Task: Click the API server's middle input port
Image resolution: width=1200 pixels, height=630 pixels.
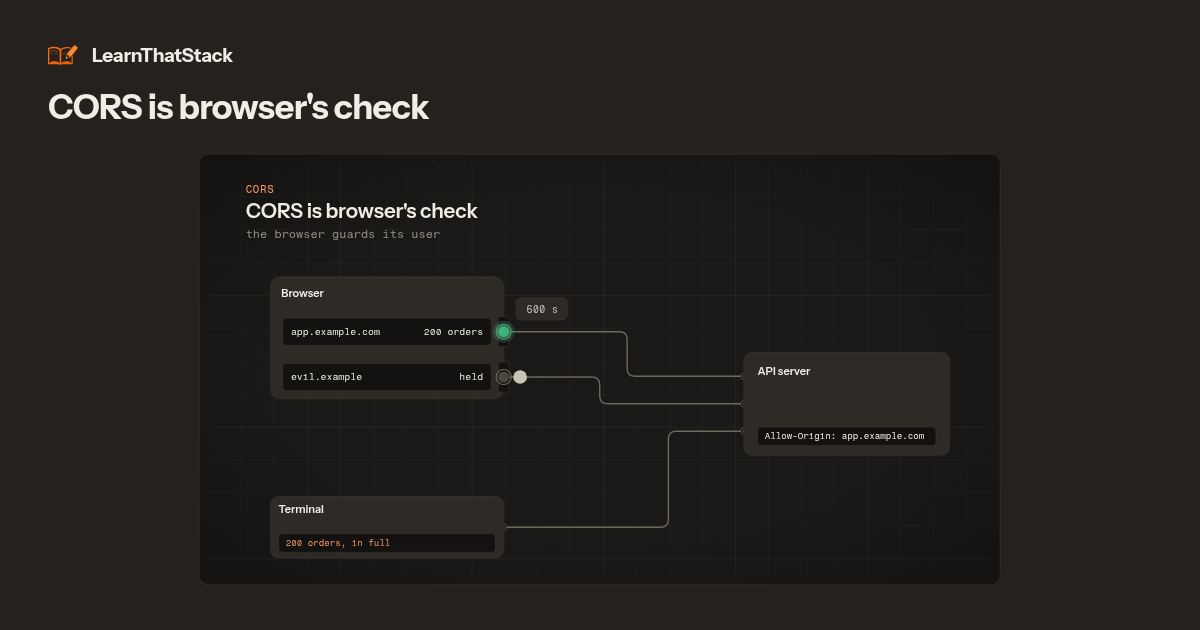Action: (742, 403)
